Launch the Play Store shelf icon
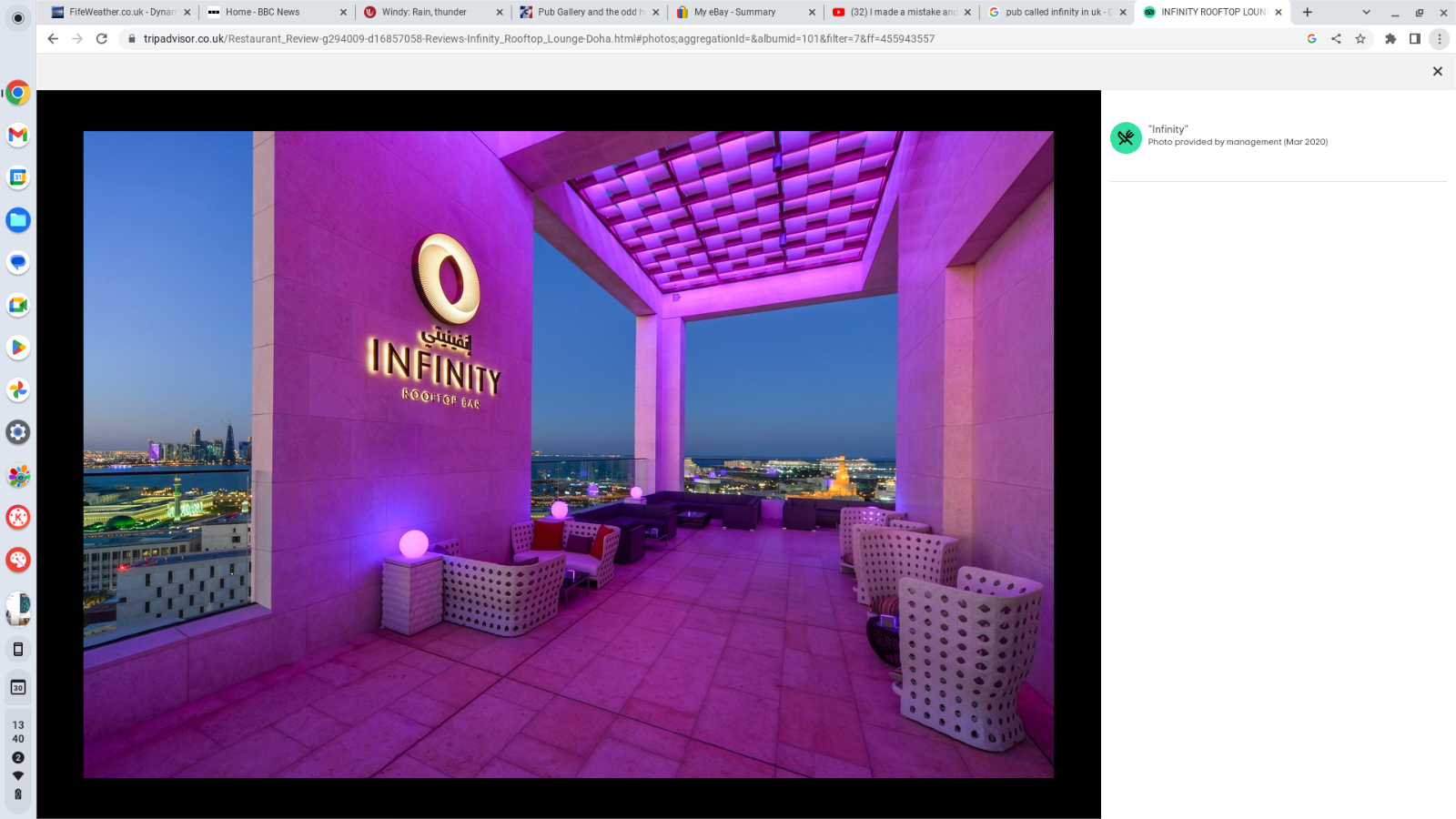 pos(18,348)
